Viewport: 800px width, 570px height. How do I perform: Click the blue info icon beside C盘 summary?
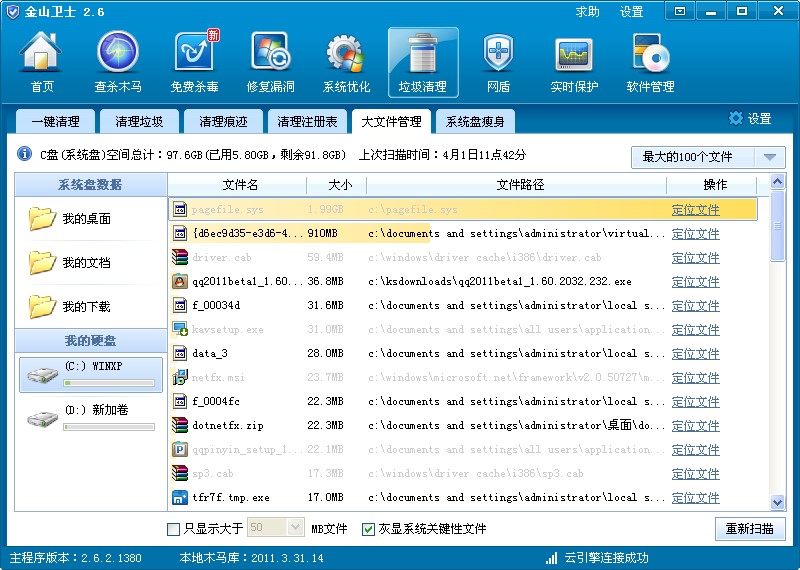tap(24, 154)
